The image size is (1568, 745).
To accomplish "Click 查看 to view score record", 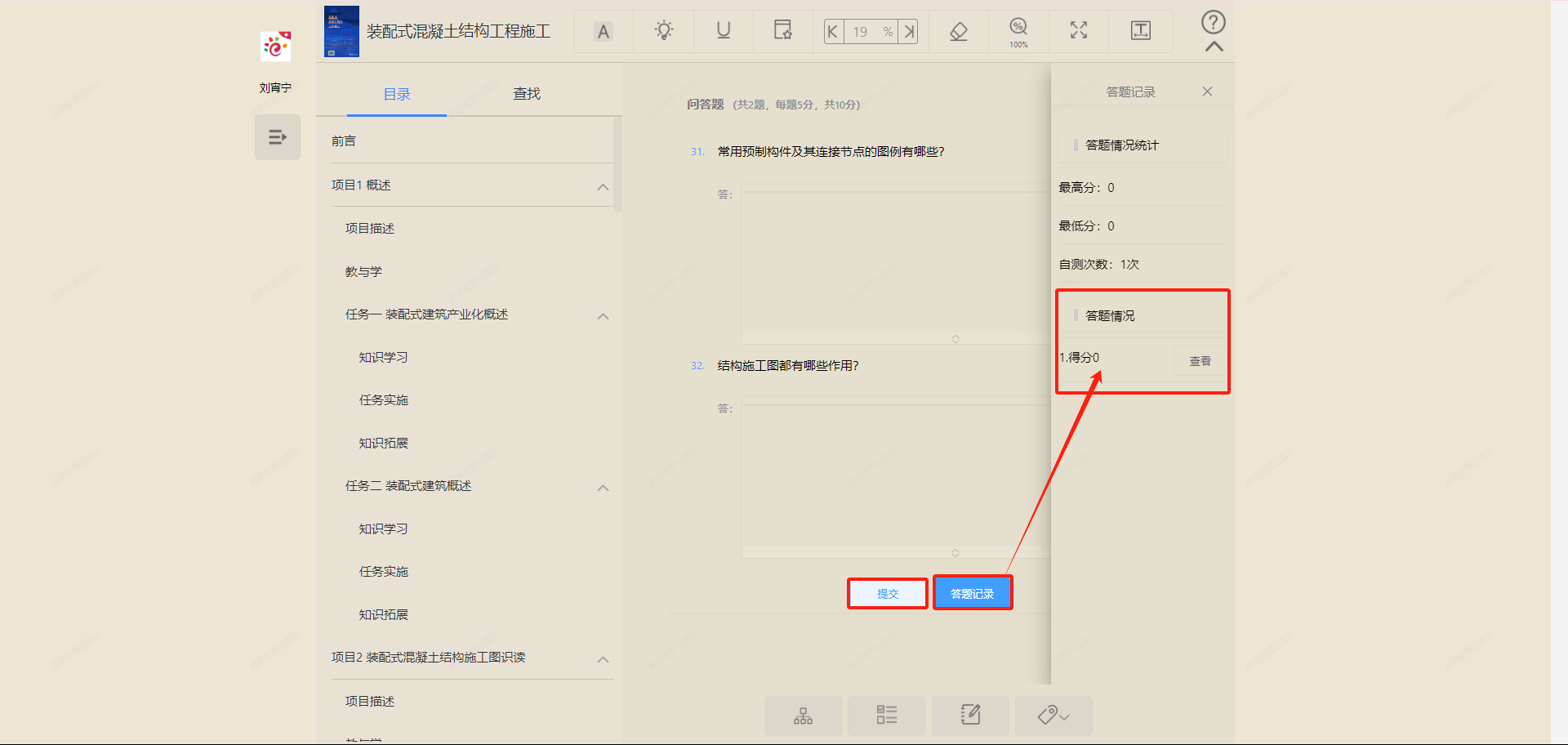I will pyautogui.click(x=1200, y=360).
